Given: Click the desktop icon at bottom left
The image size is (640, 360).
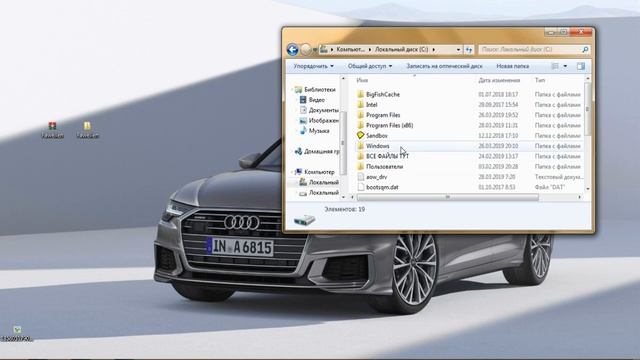Looking at the screenshot, I should pos(17,329).
